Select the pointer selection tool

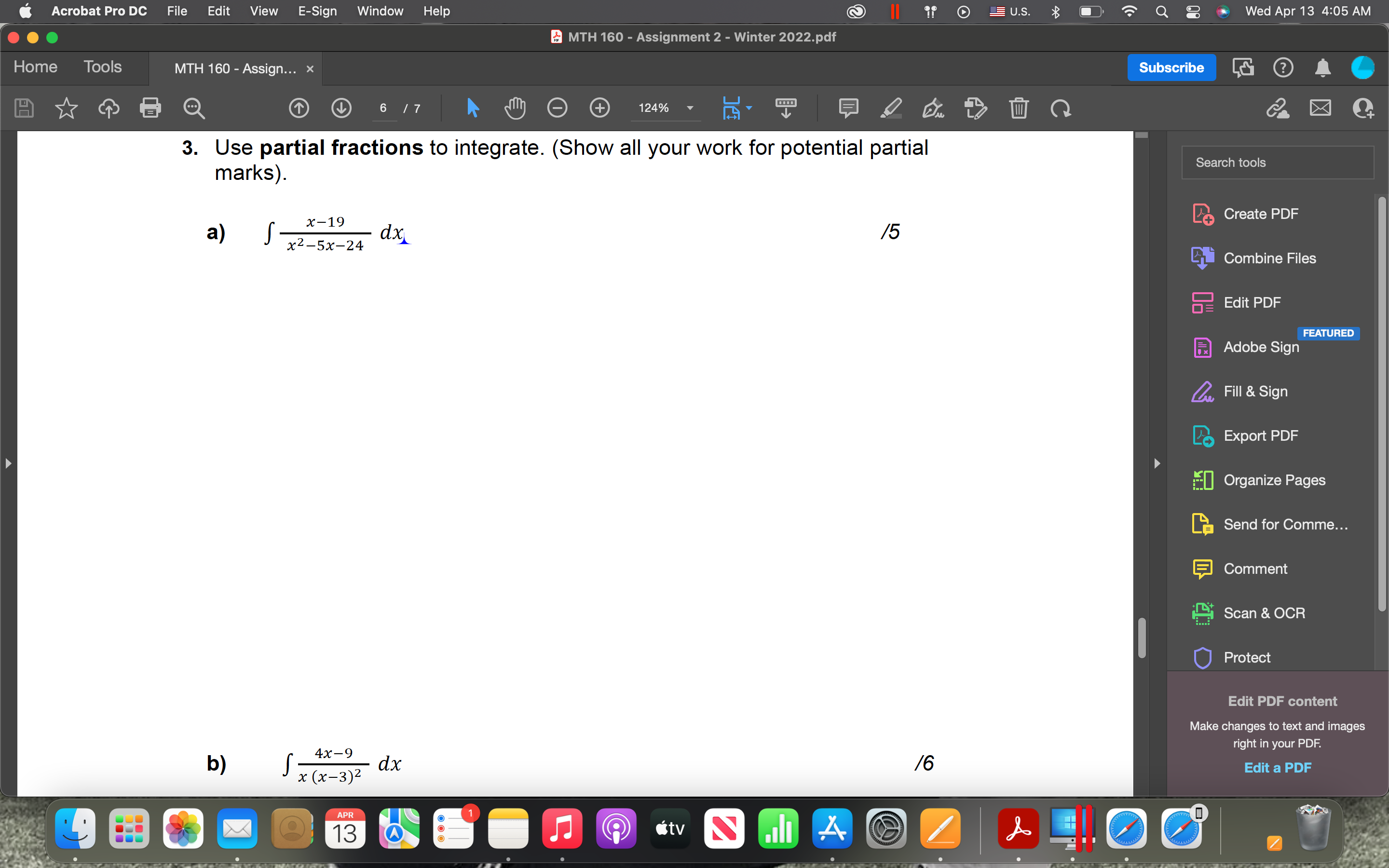tap(473, 108)
